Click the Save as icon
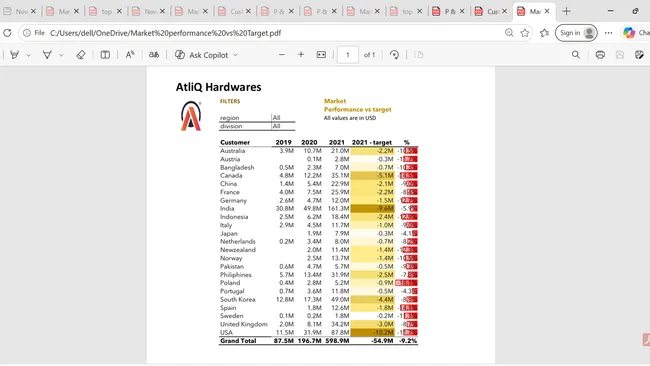650x366 pixels. (639, 55)
